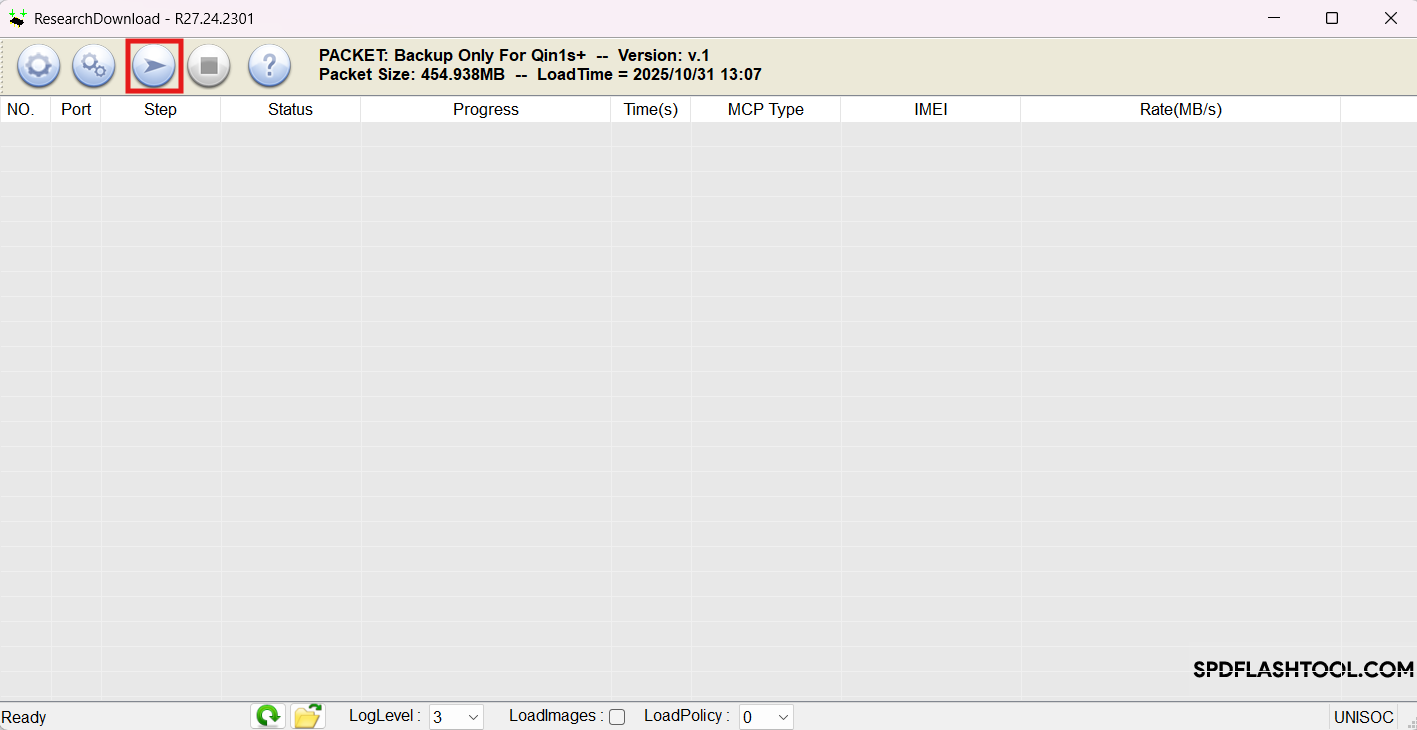Open the LoadPolicy dropdown

[781, 716]
